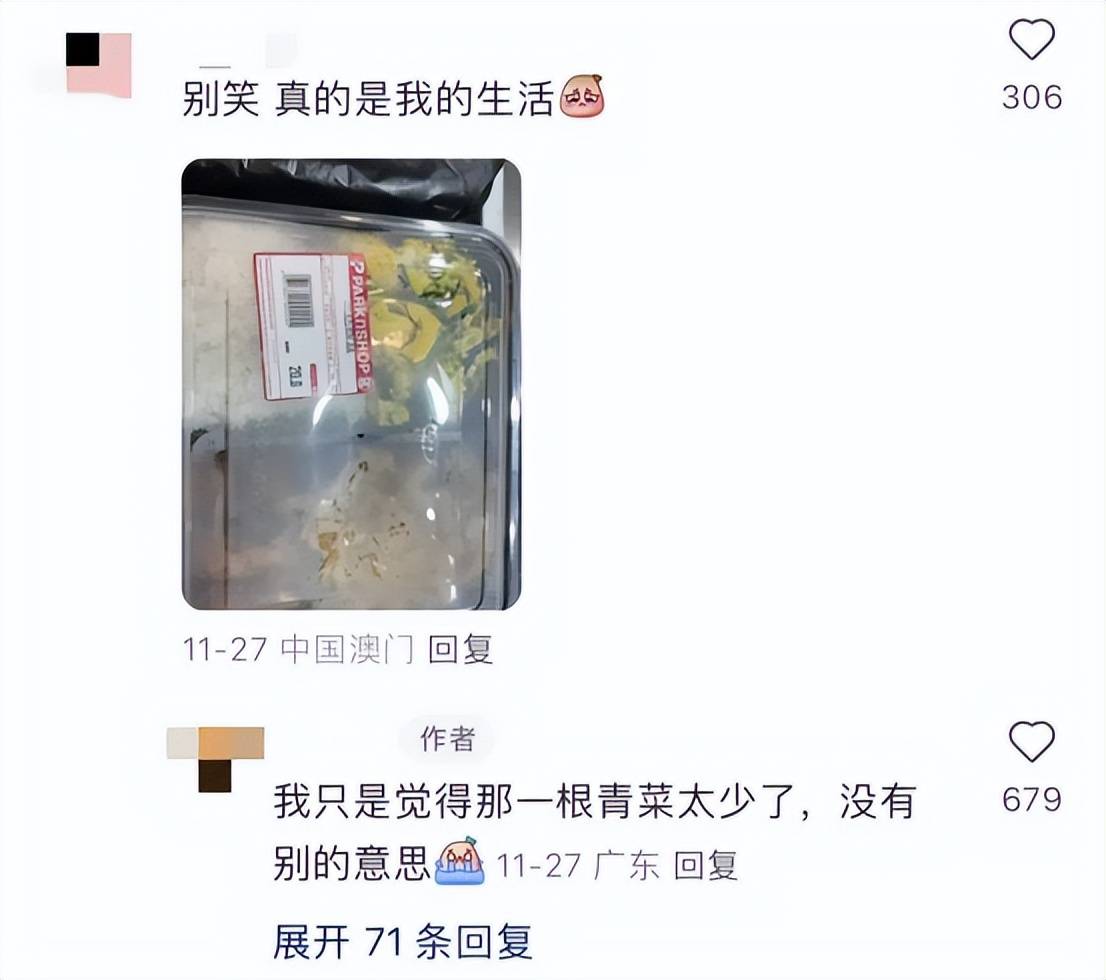The height and width of the screenshot is (980, 1106).
Task: Open the author's pixelated avatar
Action: (215, 759)
